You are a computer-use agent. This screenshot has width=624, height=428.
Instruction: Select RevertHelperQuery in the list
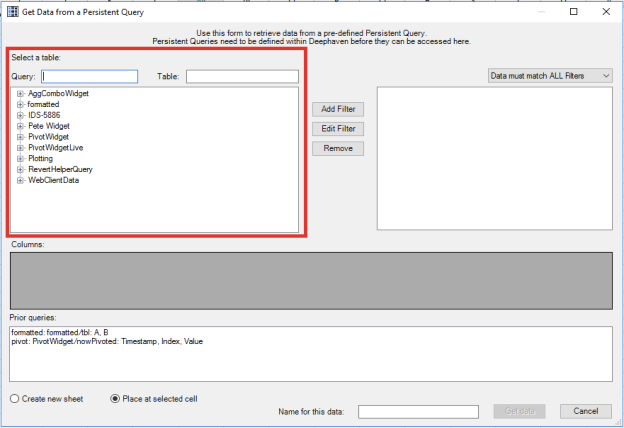tap(60, 170)
